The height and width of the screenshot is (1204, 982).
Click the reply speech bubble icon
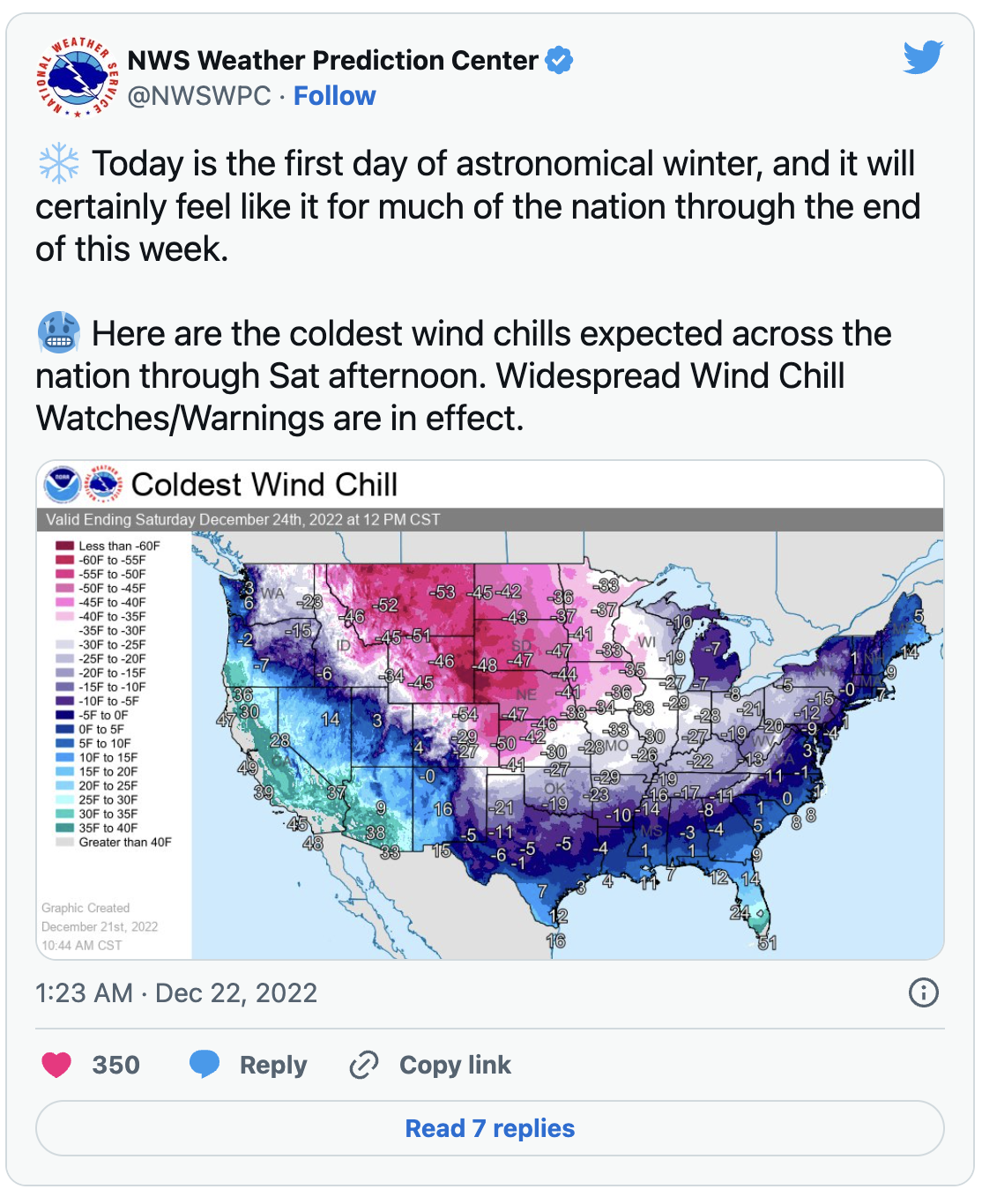[205, 1065]
